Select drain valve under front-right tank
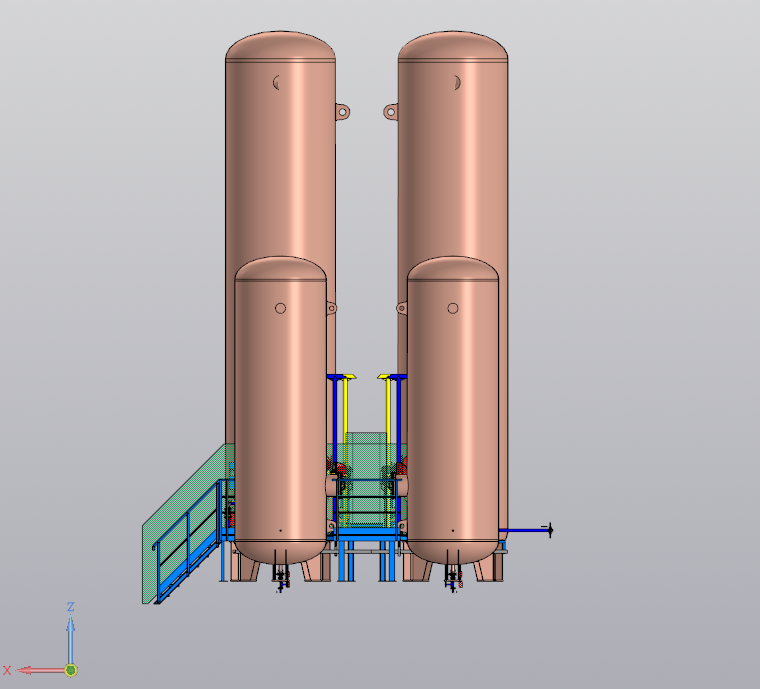This screenshot has width=760, height=689. (455, 579)
